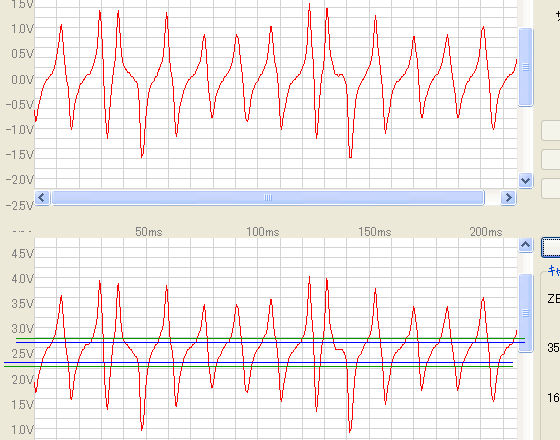Image resolution: width=560 pixels, height=440 pixels.
Task: Click the horizontal scrollbar's left arrow
Action: (x=42, y=198)
